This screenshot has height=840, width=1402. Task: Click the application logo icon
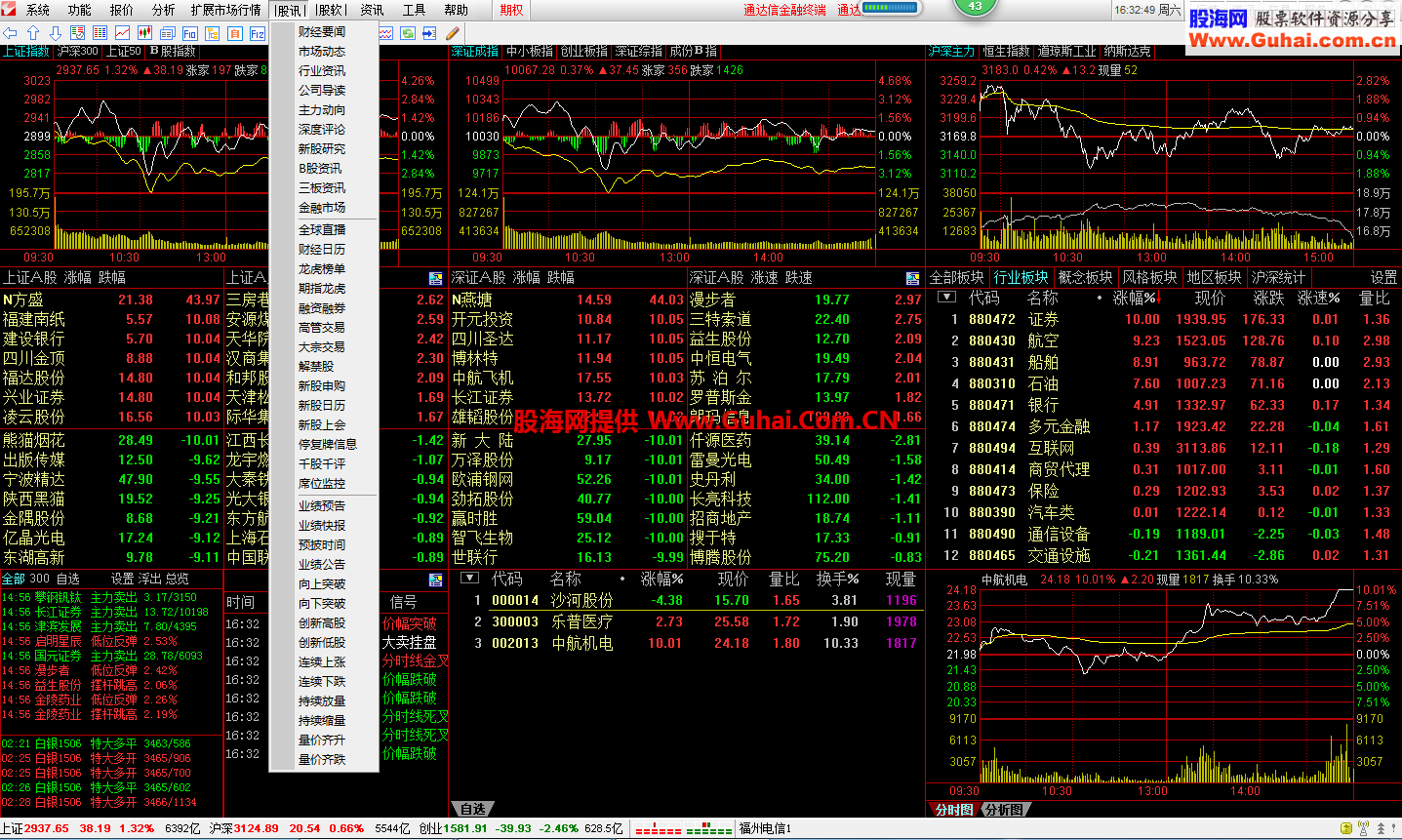[x=11, y=10]
